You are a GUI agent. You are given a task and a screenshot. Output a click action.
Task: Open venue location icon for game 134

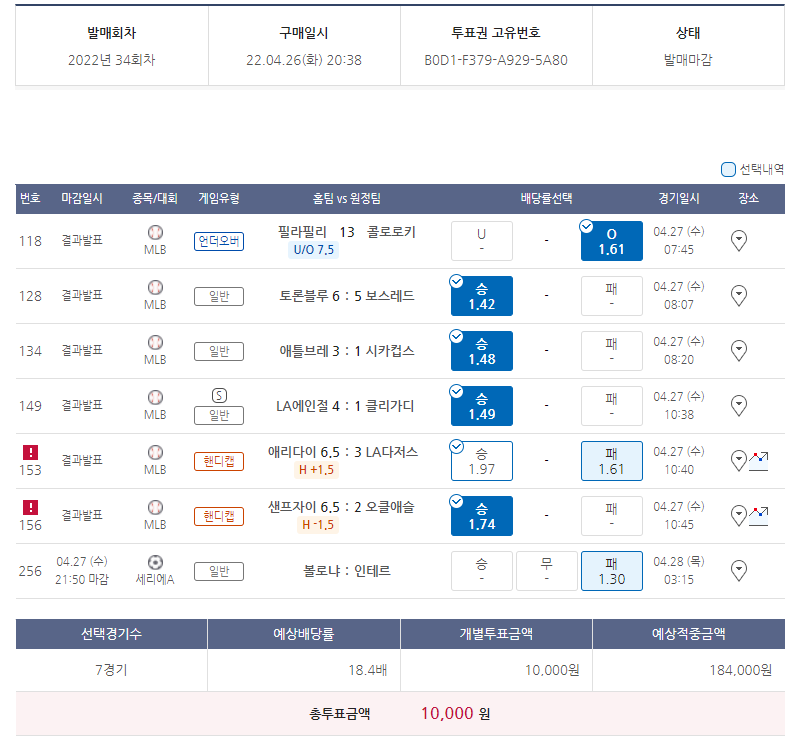[739, 350]
